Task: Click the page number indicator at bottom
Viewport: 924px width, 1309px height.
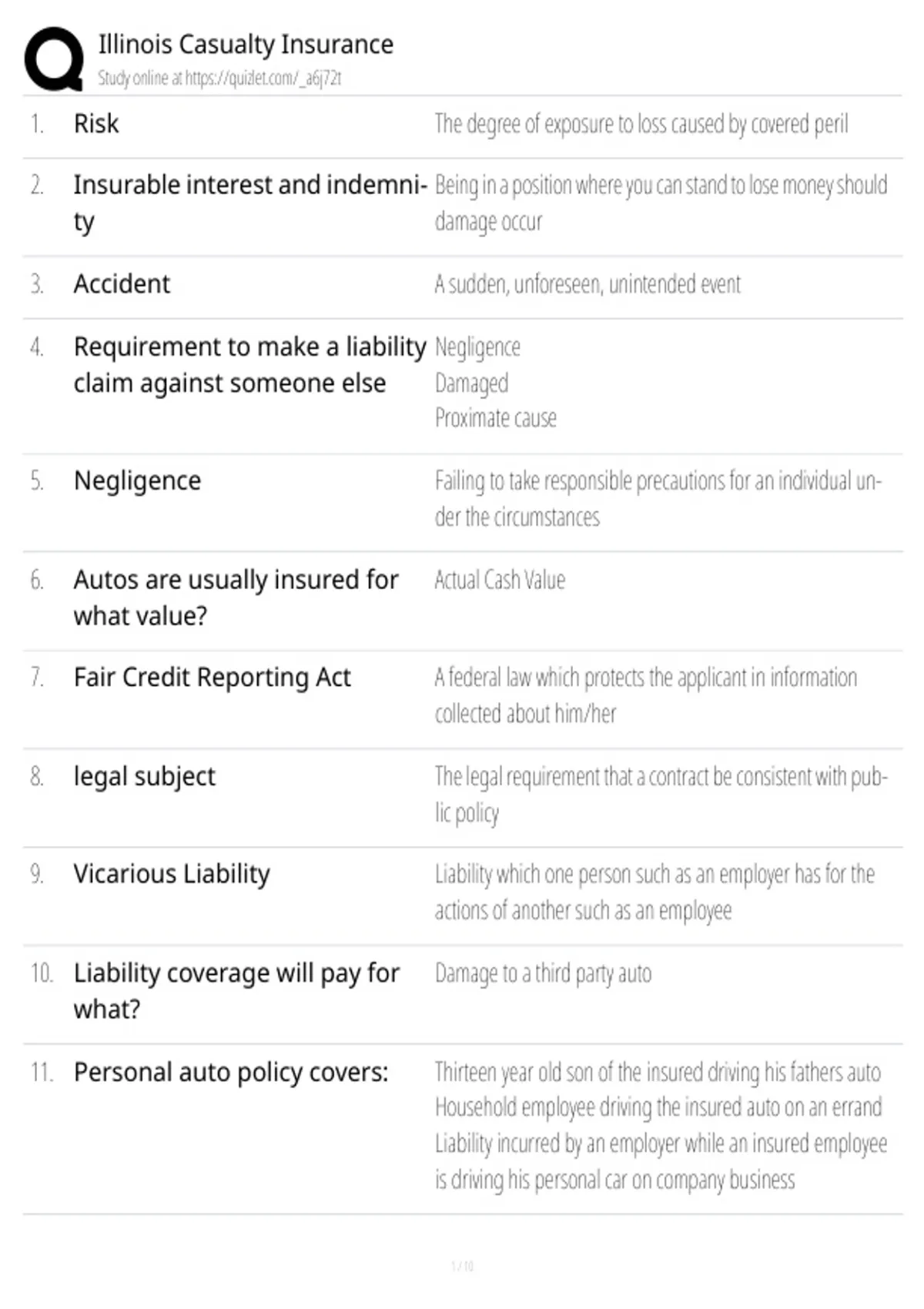Action: click(x=462, y=1266)
